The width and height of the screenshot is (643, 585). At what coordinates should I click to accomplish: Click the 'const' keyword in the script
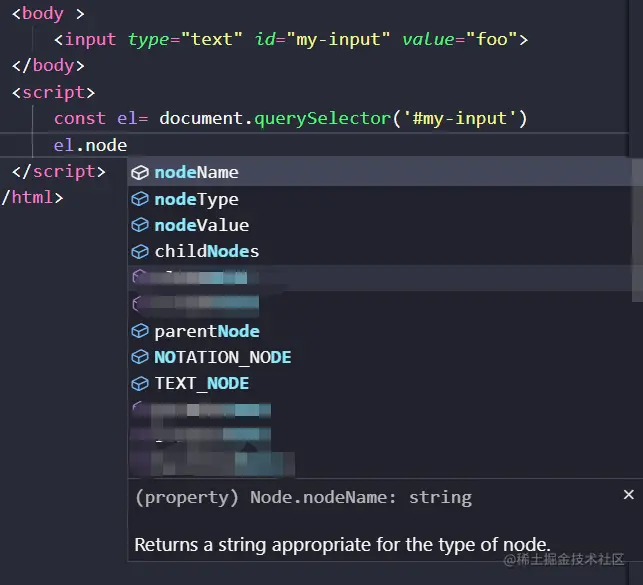coord(80,118)
